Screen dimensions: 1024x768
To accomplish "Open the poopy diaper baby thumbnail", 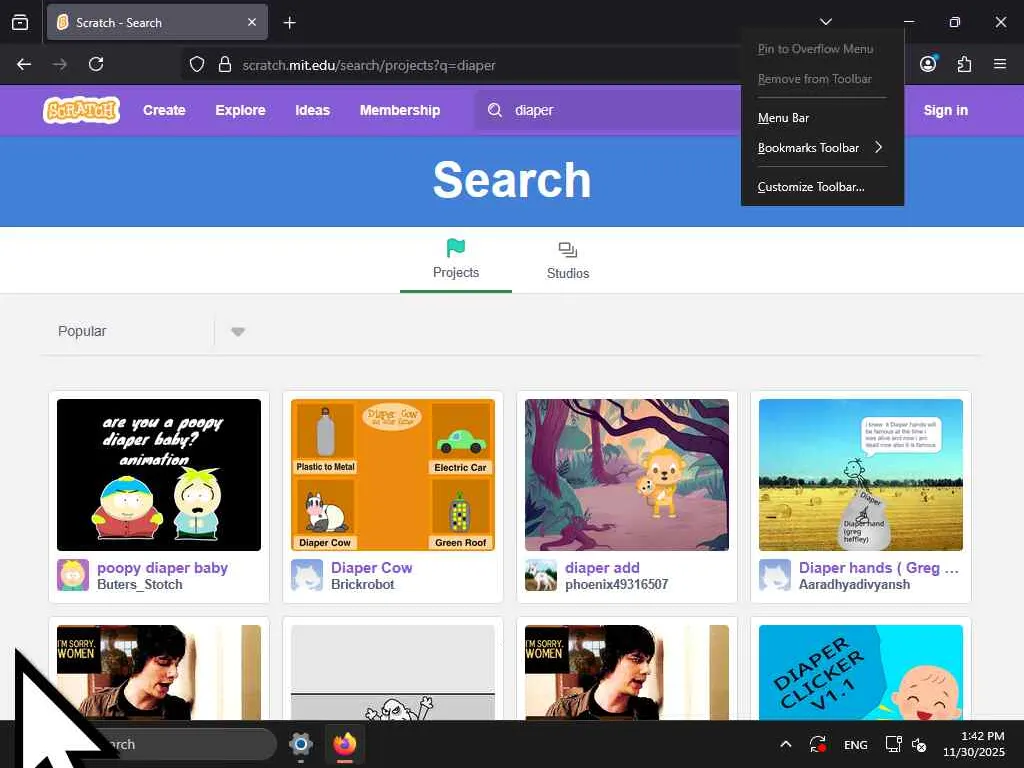I will tap(159, 475).
